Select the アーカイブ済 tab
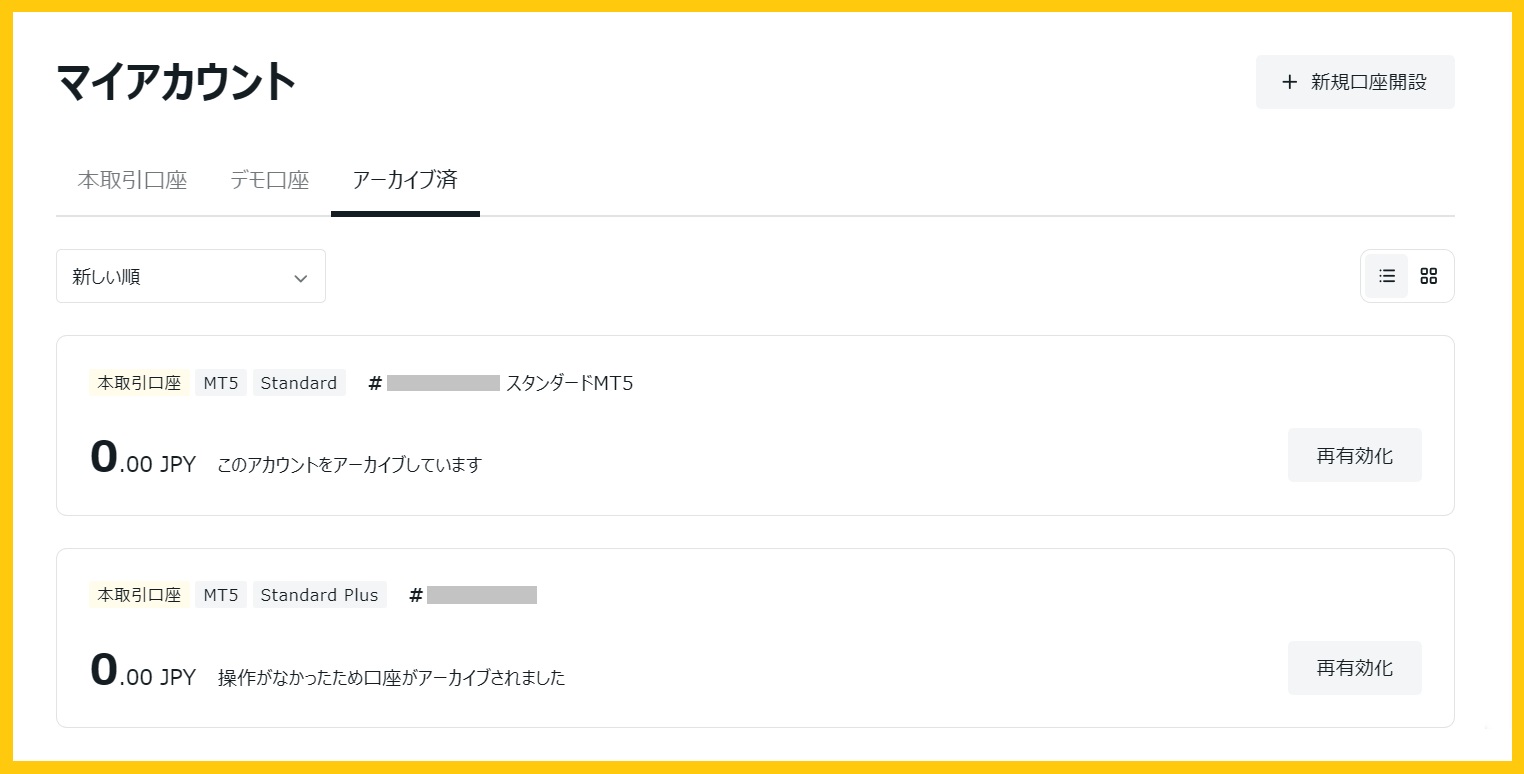This screenshot has width=1524, height=774. 405,181
